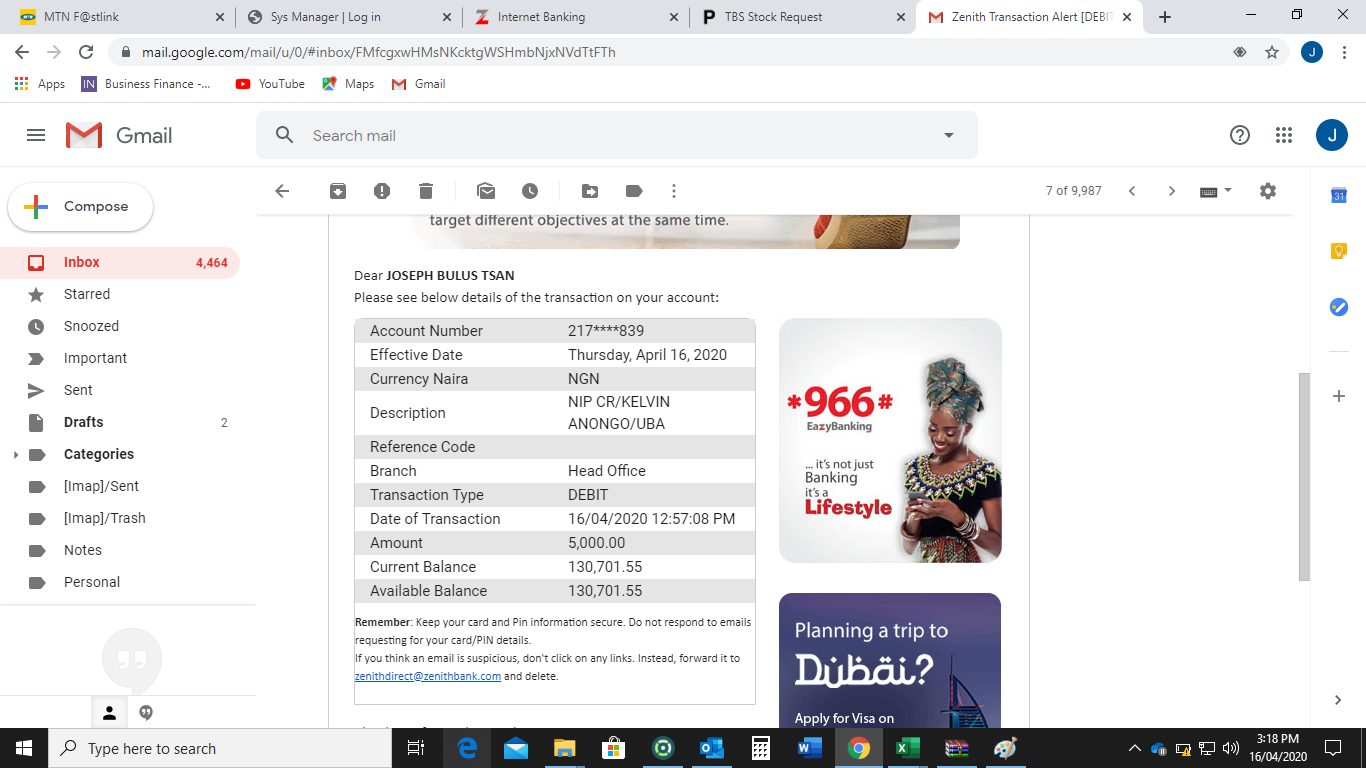This screenshot has height=768, width=1366.
Task: Open the Dubai trip visa ad
Action: 890,660
